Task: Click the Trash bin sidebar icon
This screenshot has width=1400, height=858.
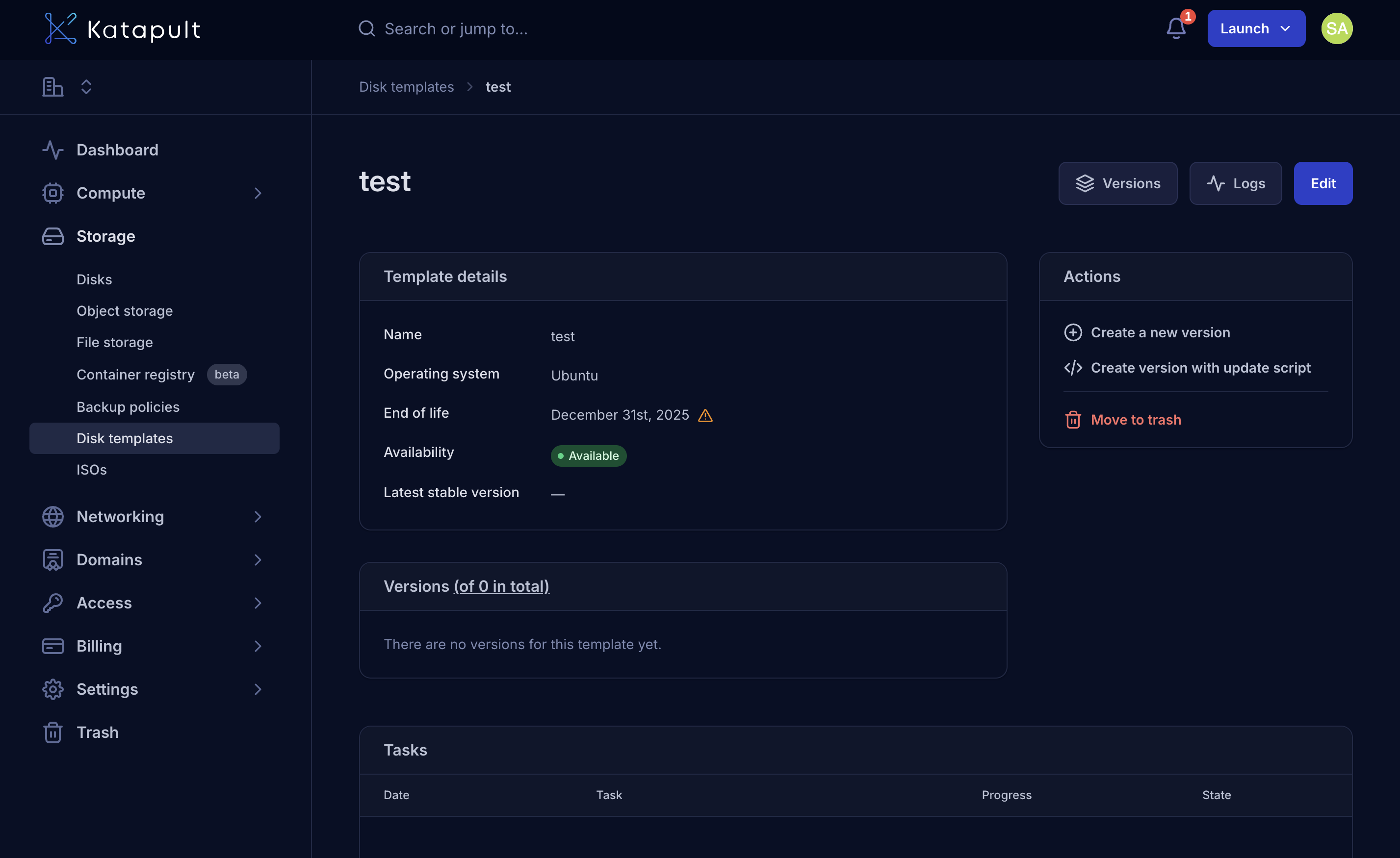Action: pyautogui.click(x=52, y=732)
